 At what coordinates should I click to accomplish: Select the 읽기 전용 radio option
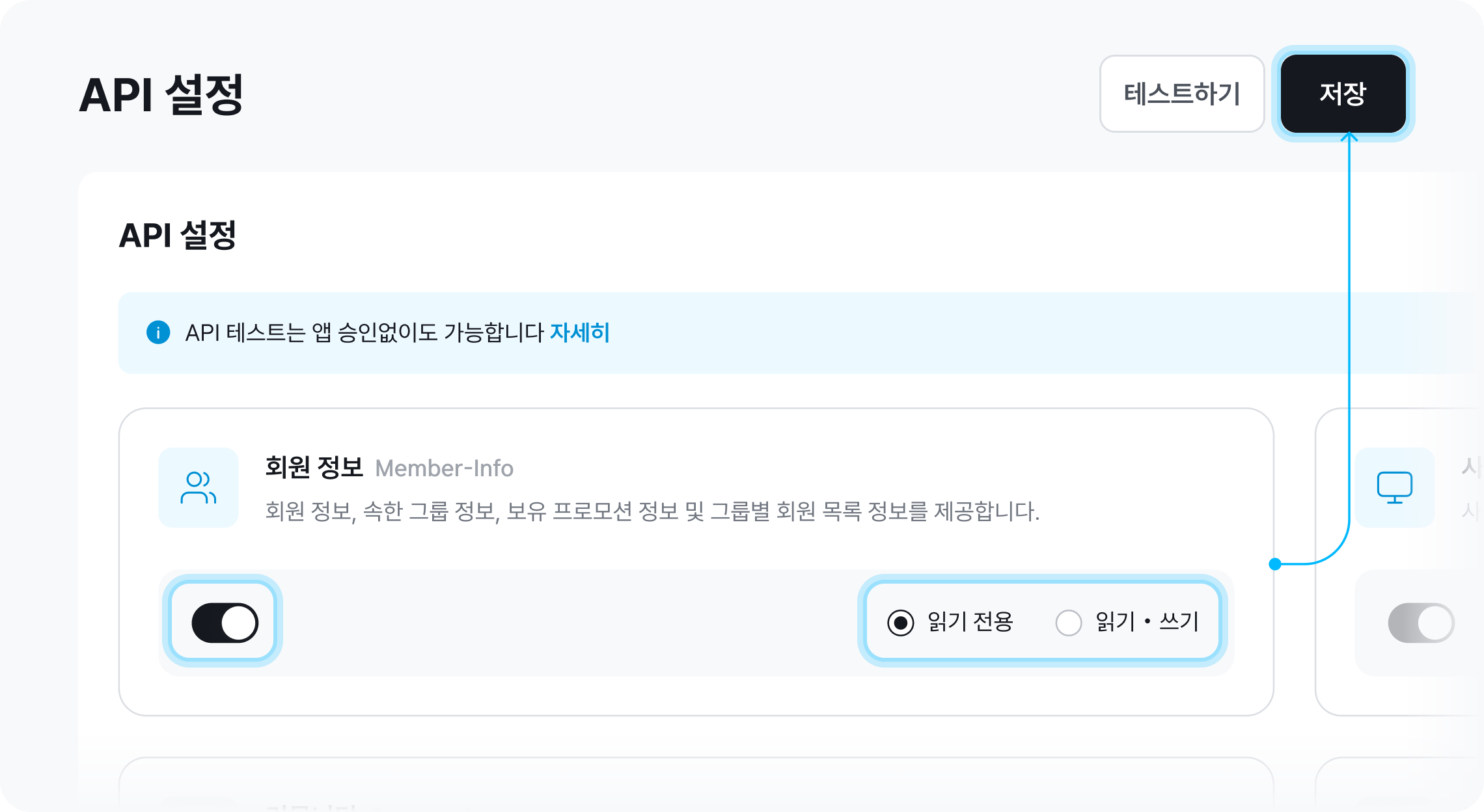(x=901, y=623)
